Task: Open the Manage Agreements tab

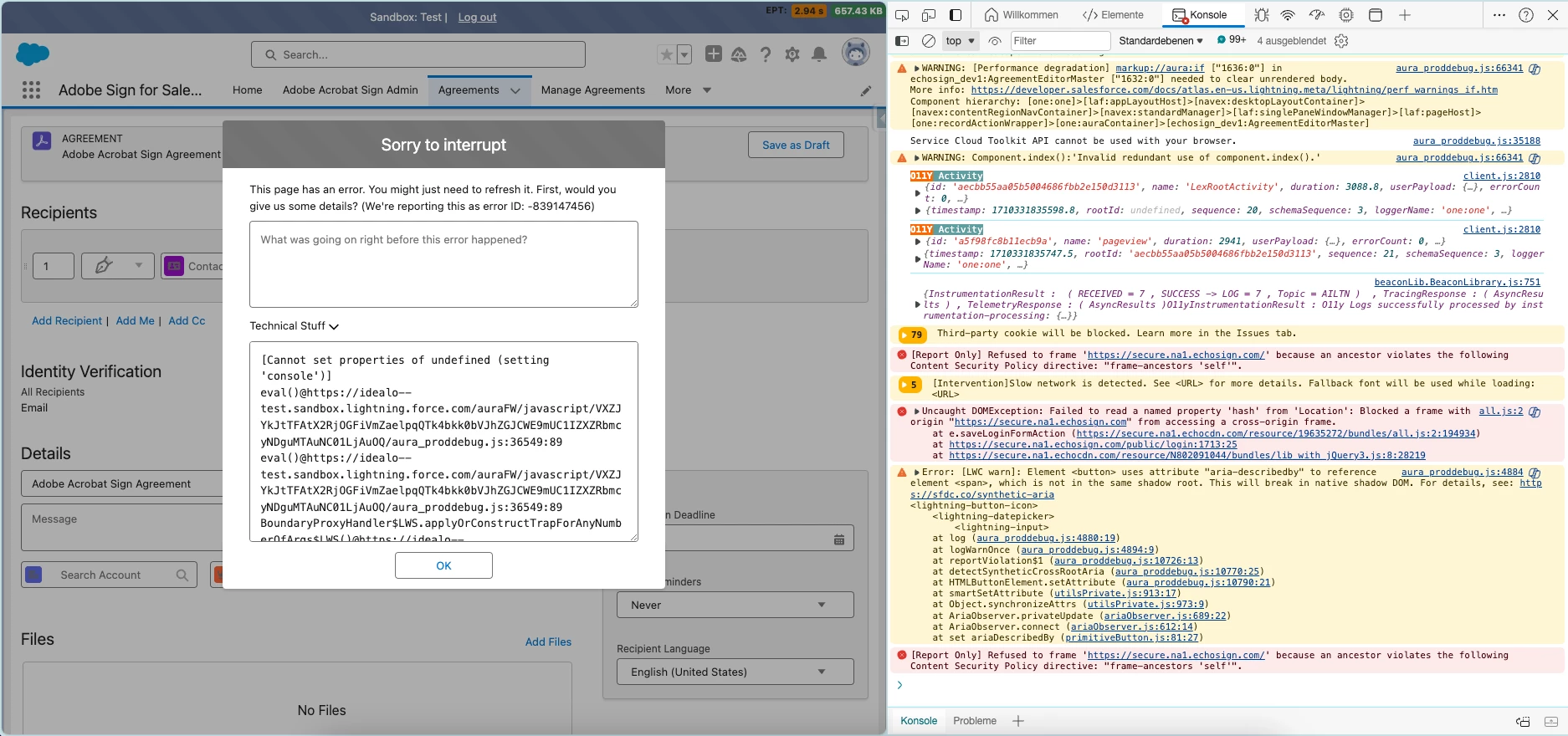Action: click(592, 90)
